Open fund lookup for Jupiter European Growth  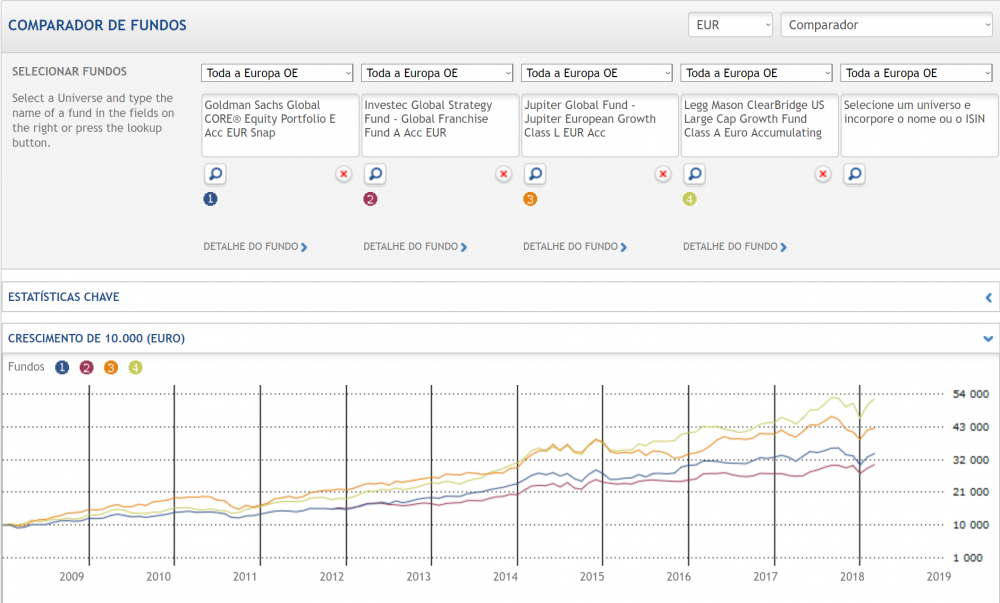pyautogui.click(x=535, y=174)
